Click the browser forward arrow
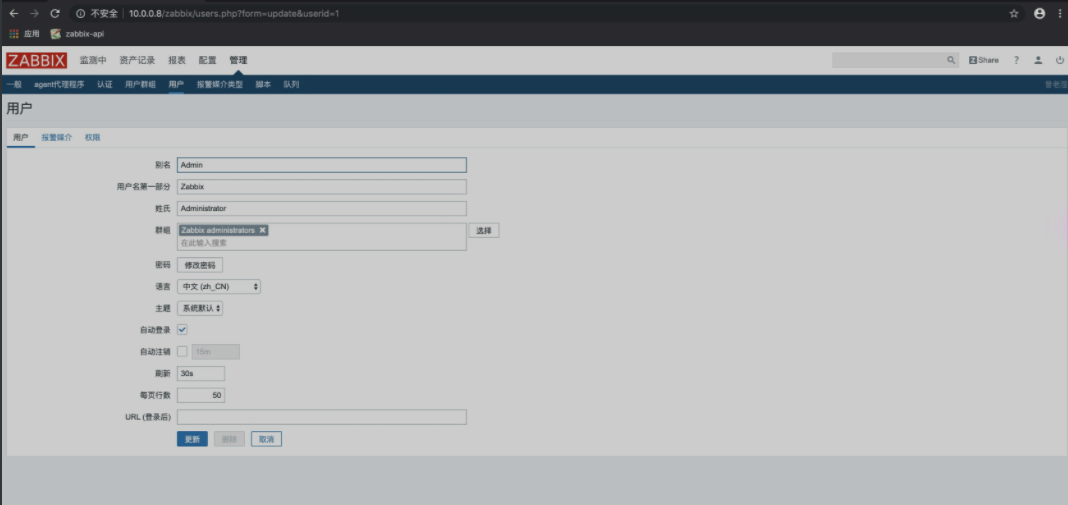Image resolution: width=1068 pixels, height=505 pixels. pyautogui.click(x=34, y=14)
